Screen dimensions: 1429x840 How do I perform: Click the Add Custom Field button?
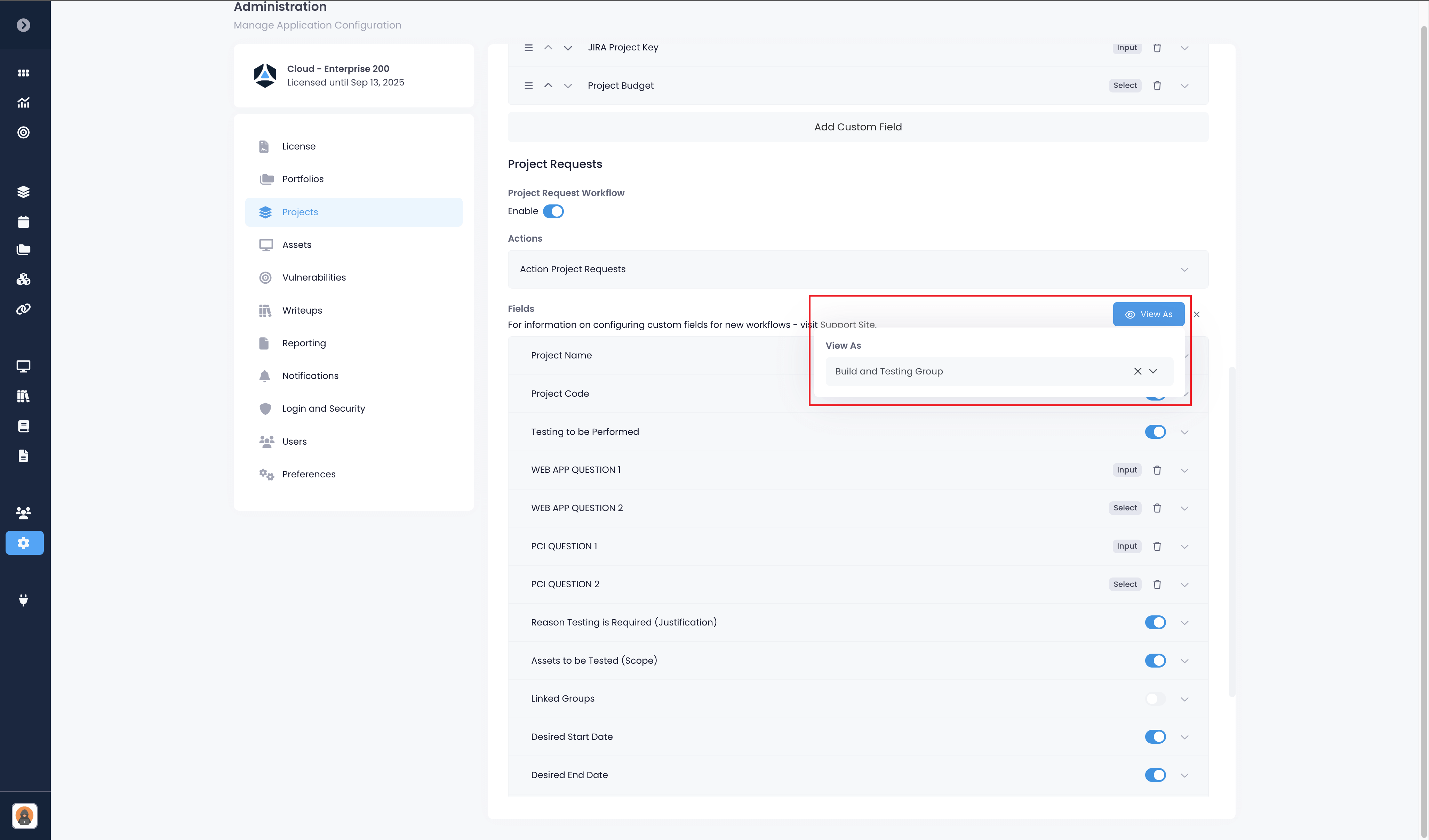pyautogui.click(x=857, y=127)
